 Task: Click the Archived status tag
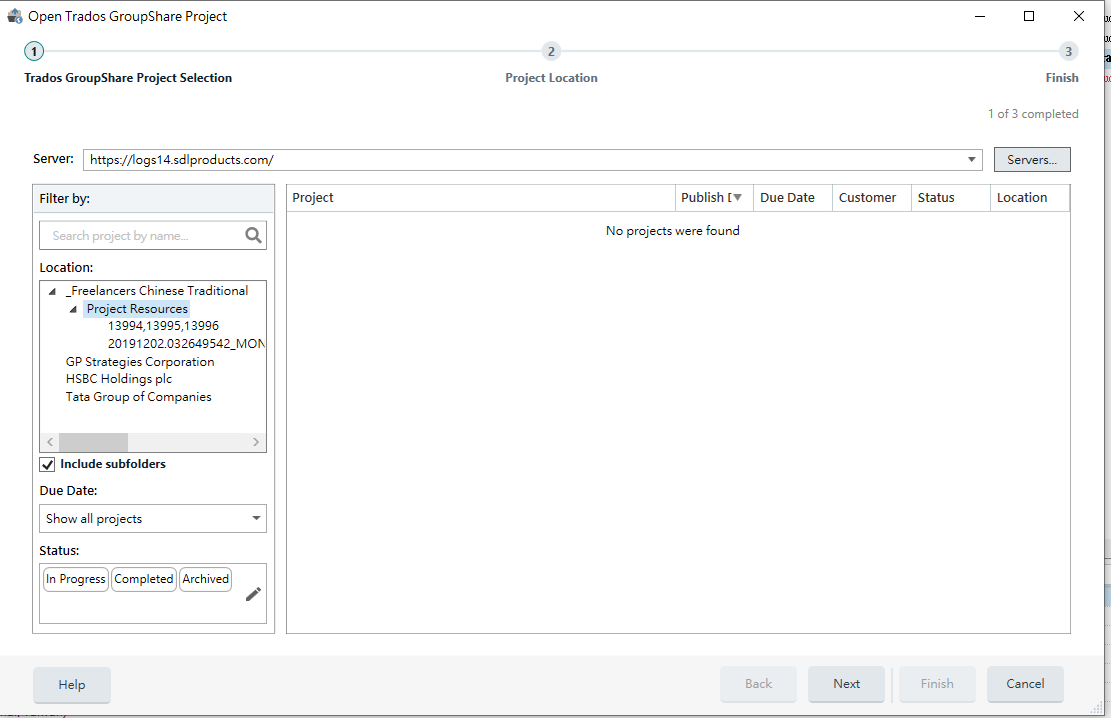click(205, 579)
